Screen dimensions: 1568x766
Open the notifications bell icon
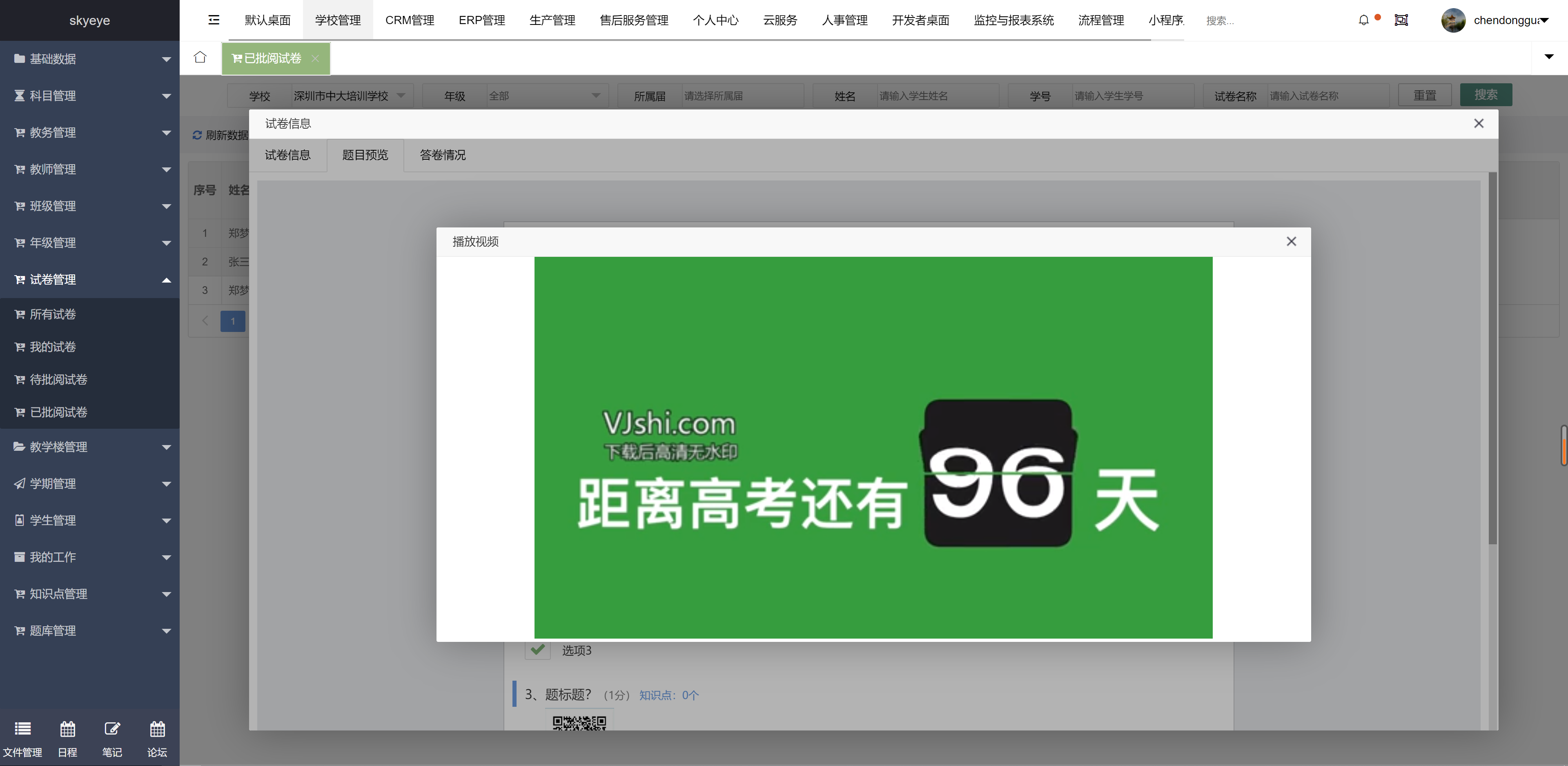click(x=1363, y=20)
